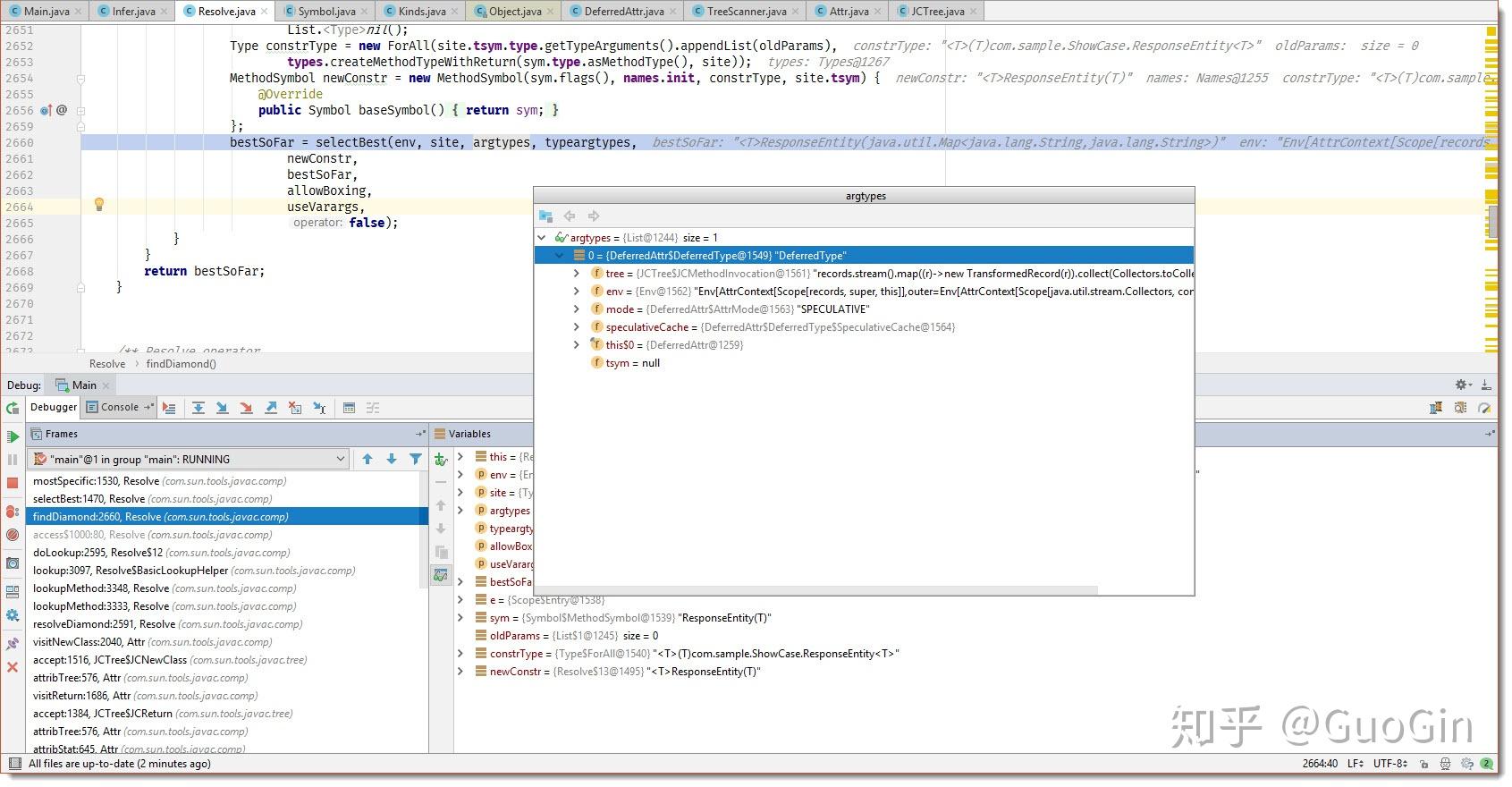The height and width of the screenshot is (787, 1512).
Task: Click the Rerun Main debug icon
Action: coord(13,409)
